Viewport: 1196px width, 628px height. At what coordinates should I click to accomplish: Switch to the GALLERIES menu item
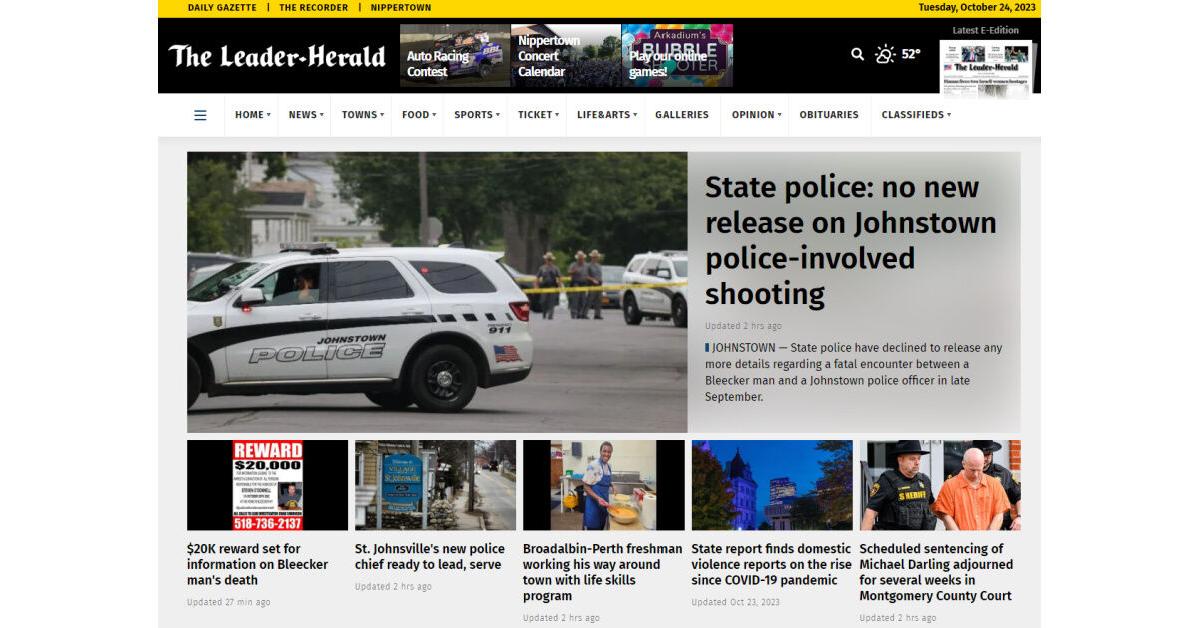(682, 114)
